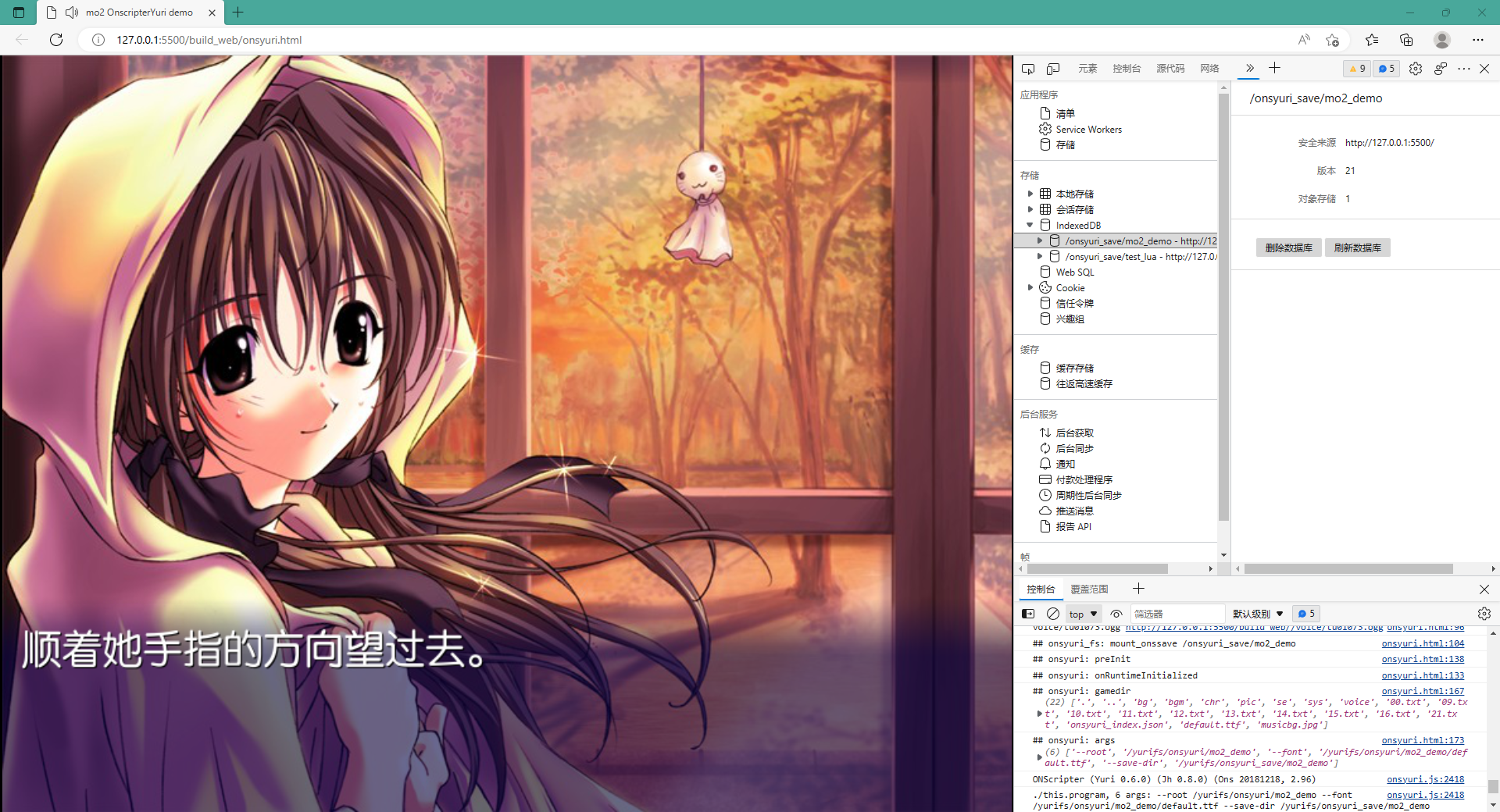Switch to the 网络 tab
The height and width of the screenshot is (812, 1500).
point(1209,69)
